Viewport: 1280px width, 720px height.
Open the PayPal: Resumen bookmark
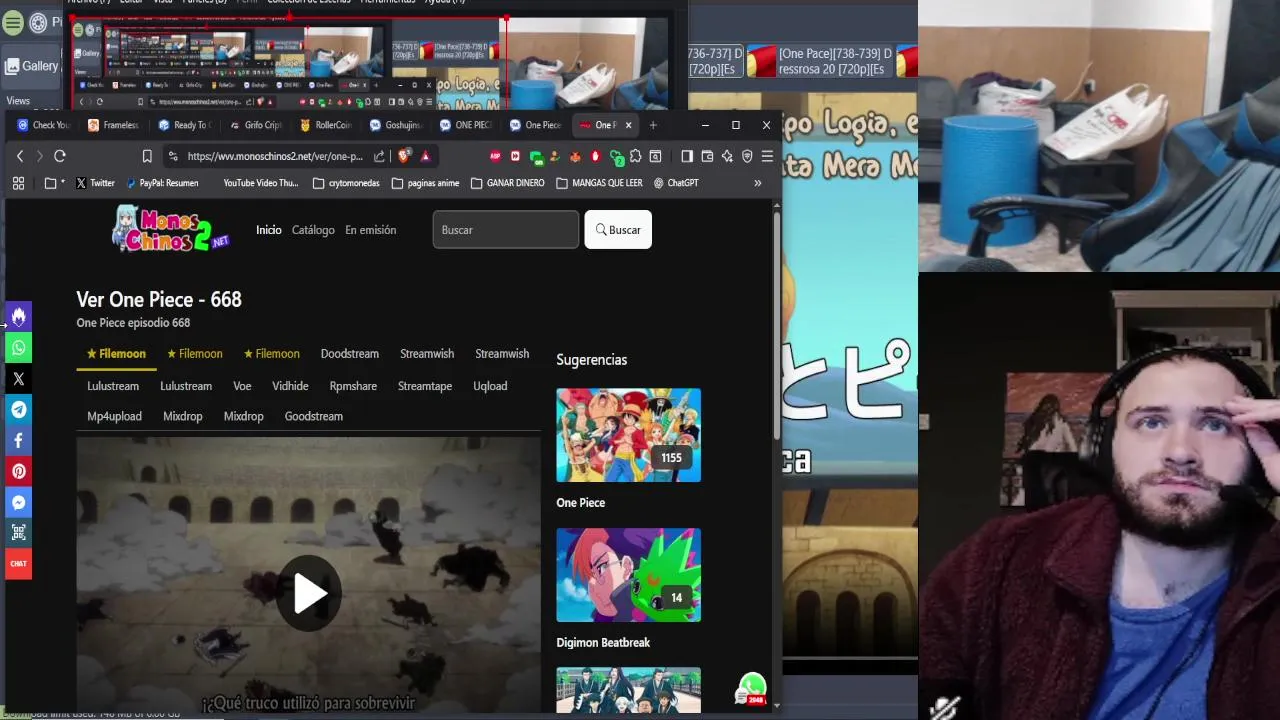[163, 183]
